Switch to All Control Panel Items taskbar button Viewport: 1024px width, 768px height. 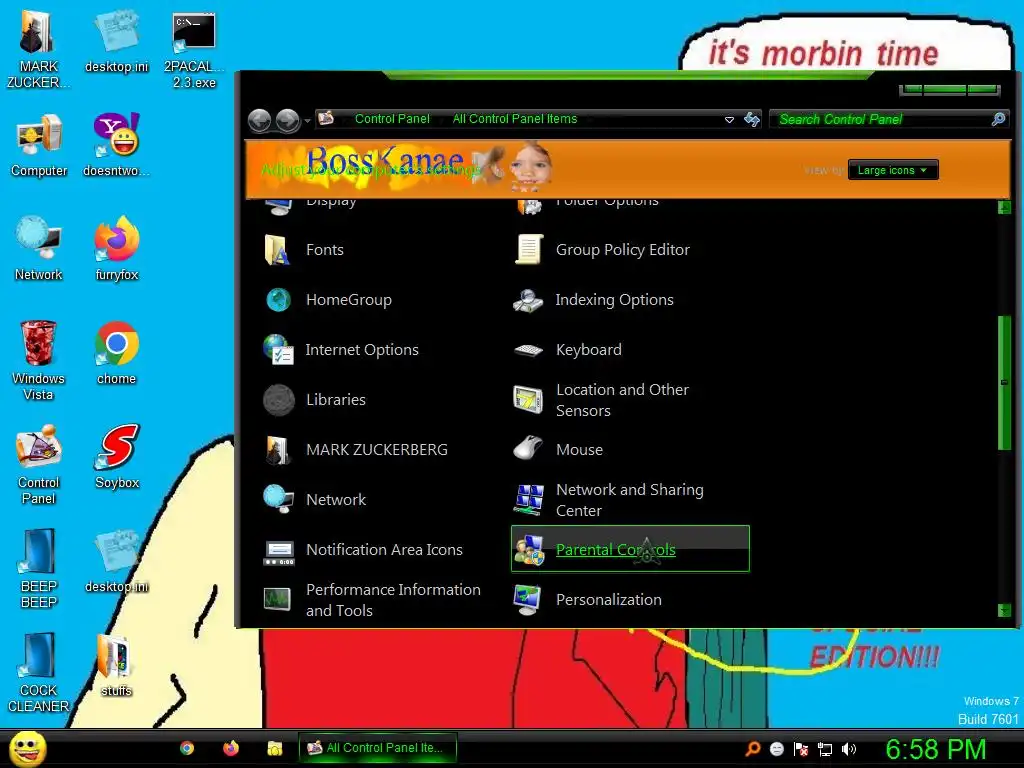pos(377,748)
